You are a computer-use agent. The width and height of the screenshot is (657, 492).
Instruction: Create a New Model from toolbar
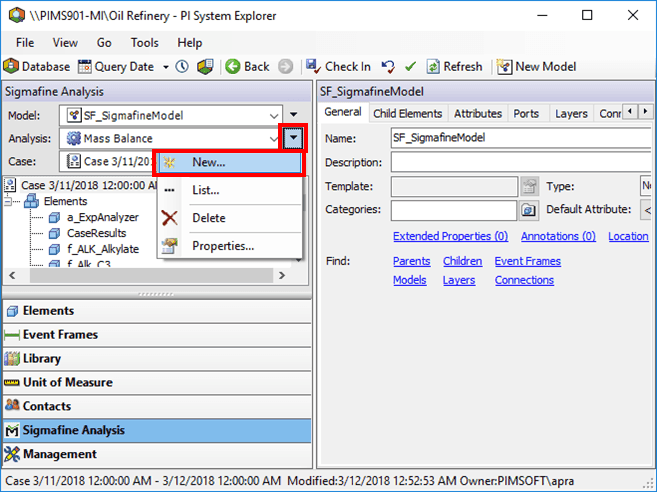pos(536,67)
